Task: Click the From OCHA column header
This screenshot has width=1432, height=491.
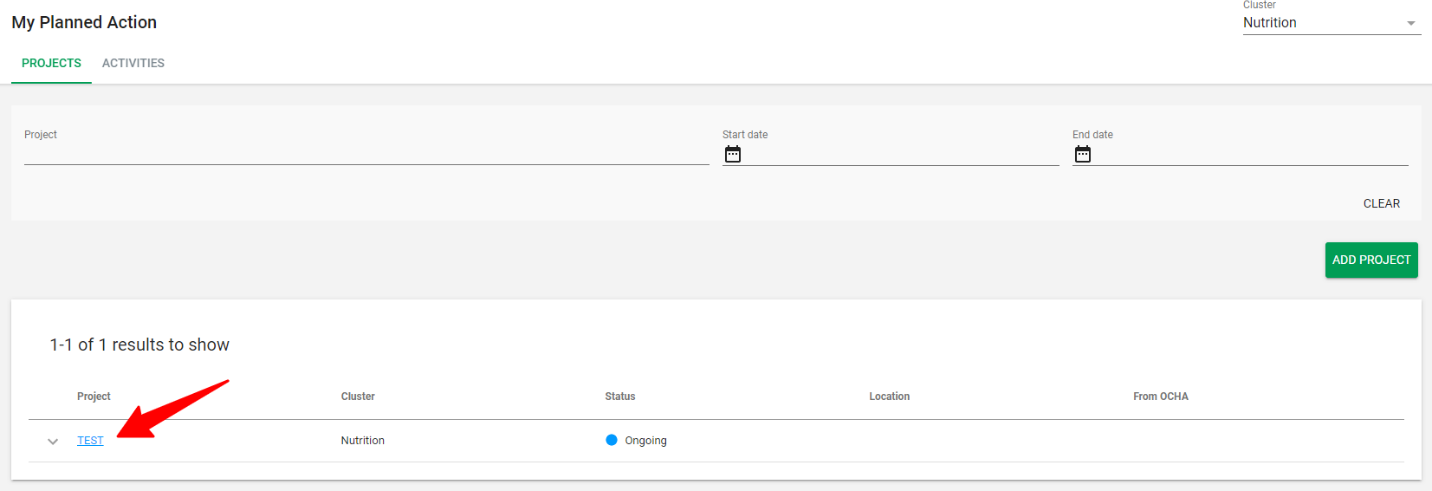Action: (1160, 397)
